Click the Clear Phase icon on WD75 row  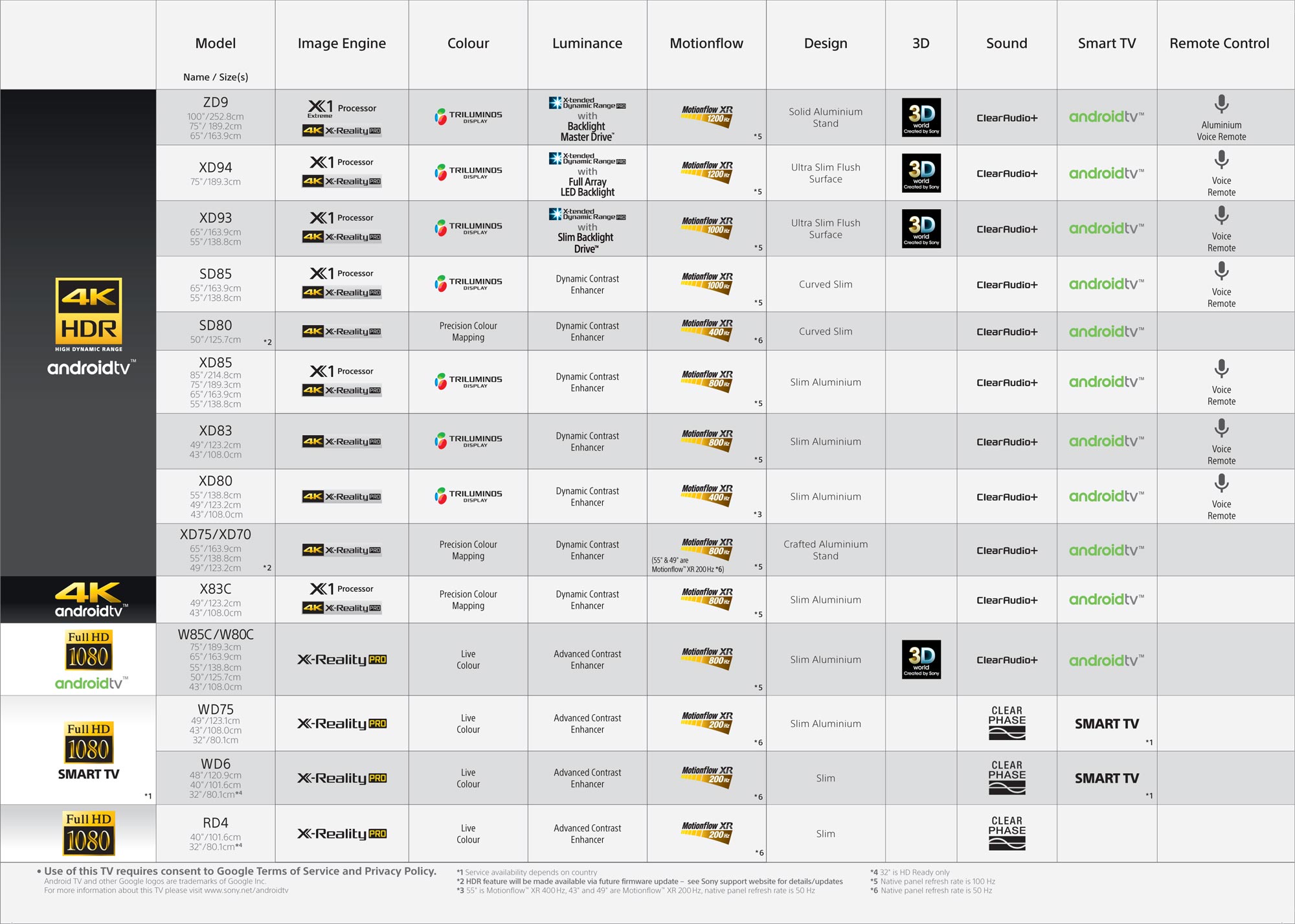[1007, 723]
